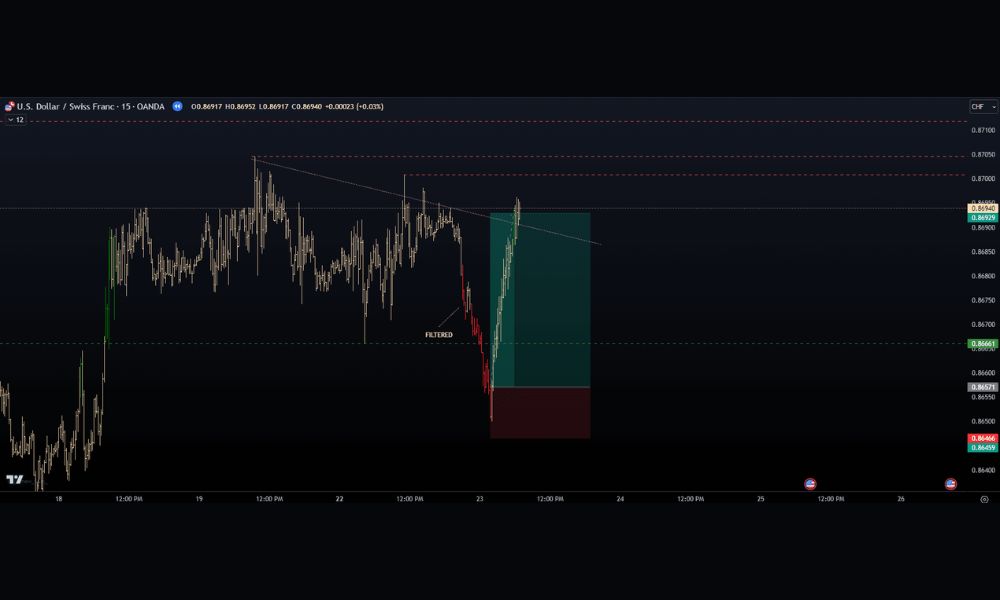Image resolution: width=1000 pixels, height=600 pixels.
Task: Open chart settings gear at bottom right
Action: 983,498
